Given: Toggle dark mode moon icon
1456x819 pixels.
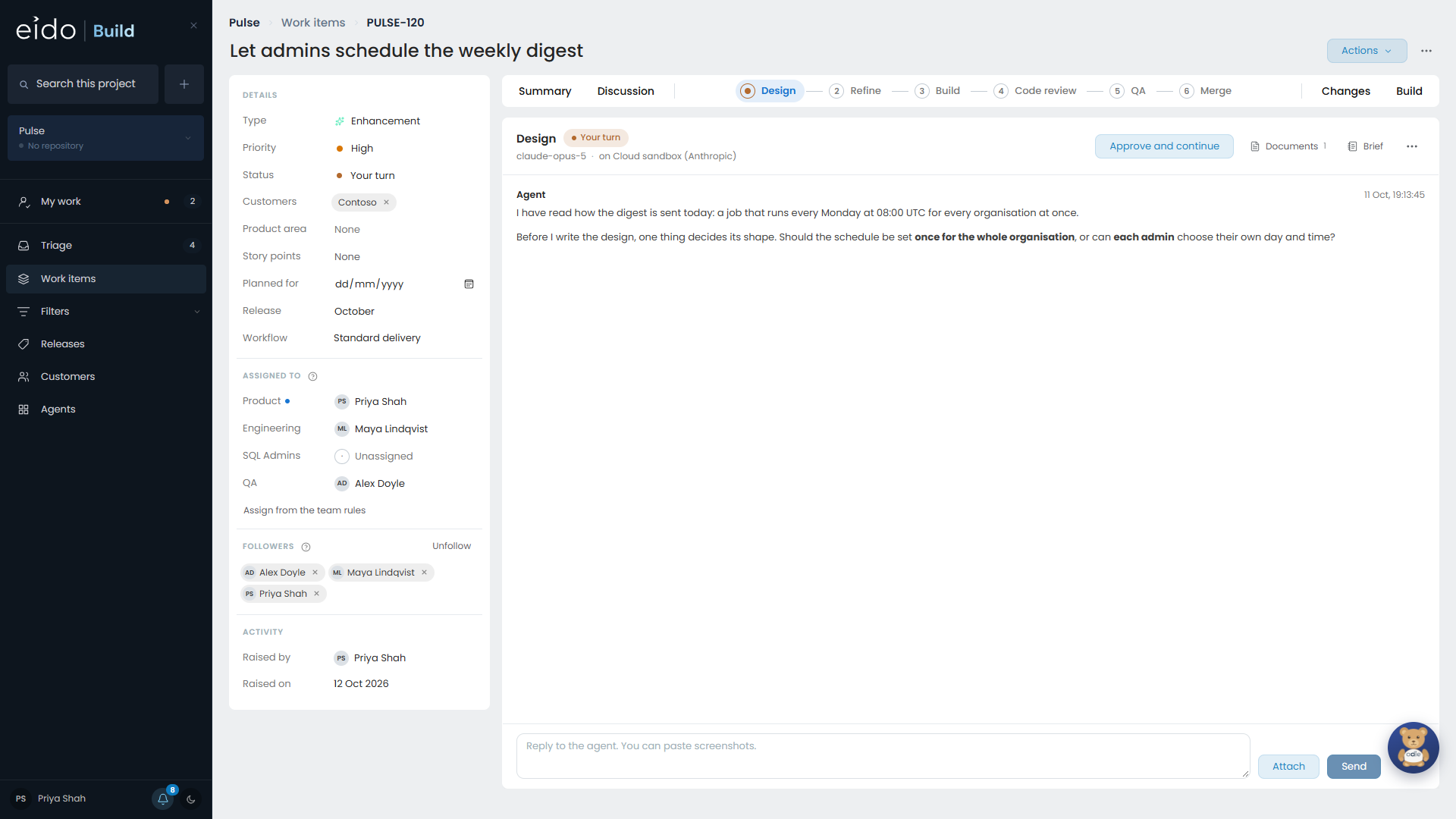Looking at the screenshot, I should point(191,799).
